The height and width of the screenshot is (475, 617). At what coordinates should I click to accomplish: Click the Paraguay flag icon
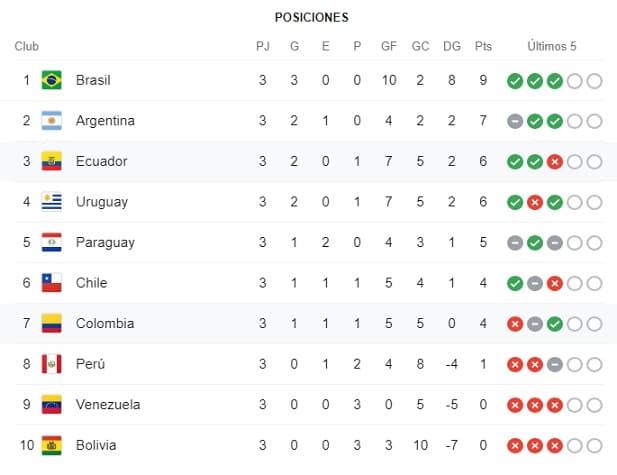51,242
